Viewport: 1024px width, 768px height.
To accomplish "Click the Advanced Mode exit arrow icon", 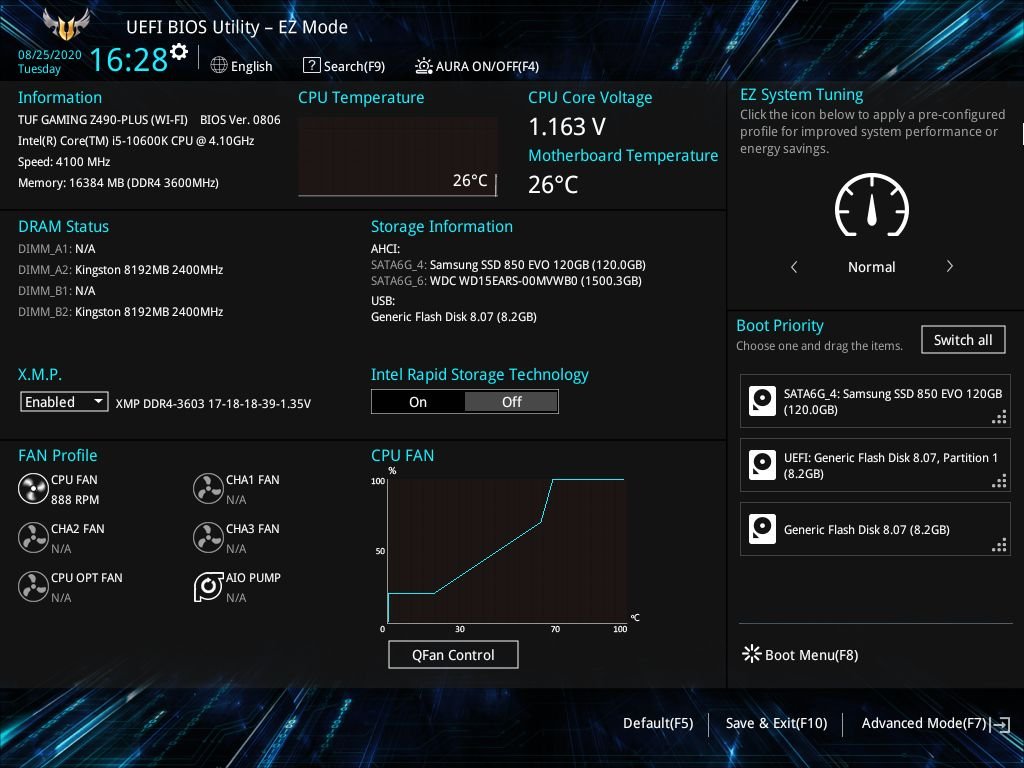I will (1000, 724).
